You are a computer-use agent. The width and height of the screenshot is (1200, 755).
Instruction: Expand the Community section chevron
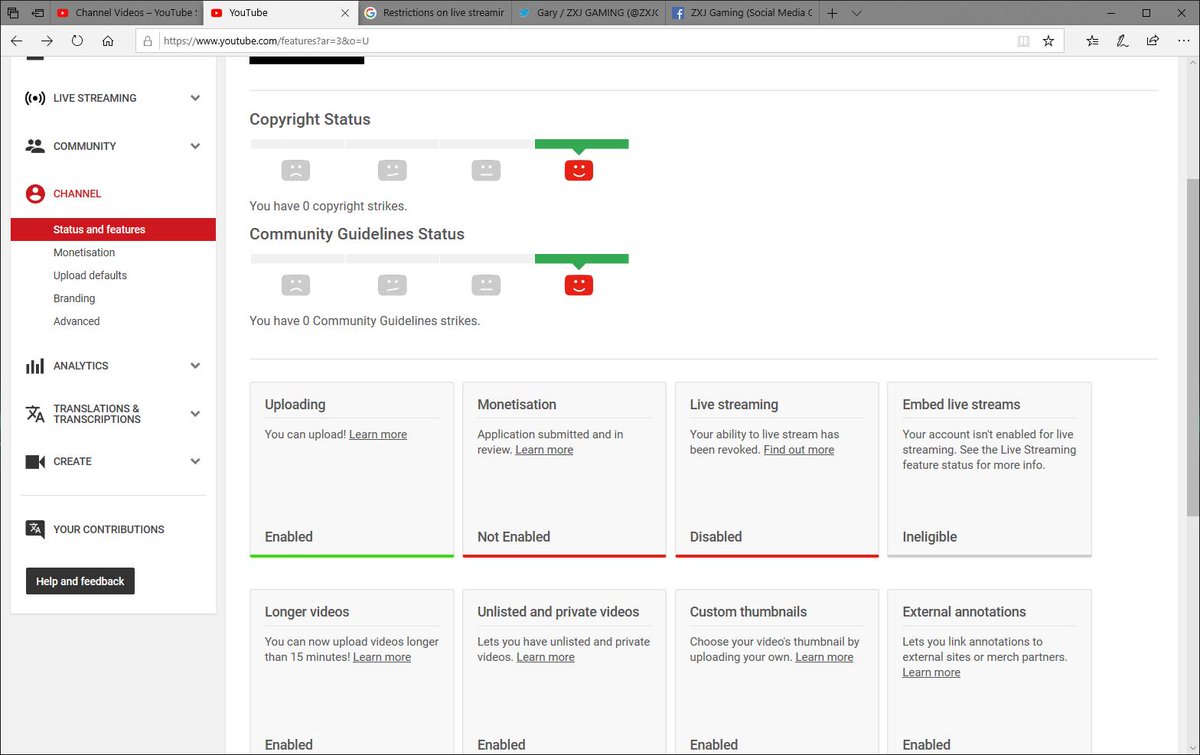pyautogui.click(x=195, y=146)
